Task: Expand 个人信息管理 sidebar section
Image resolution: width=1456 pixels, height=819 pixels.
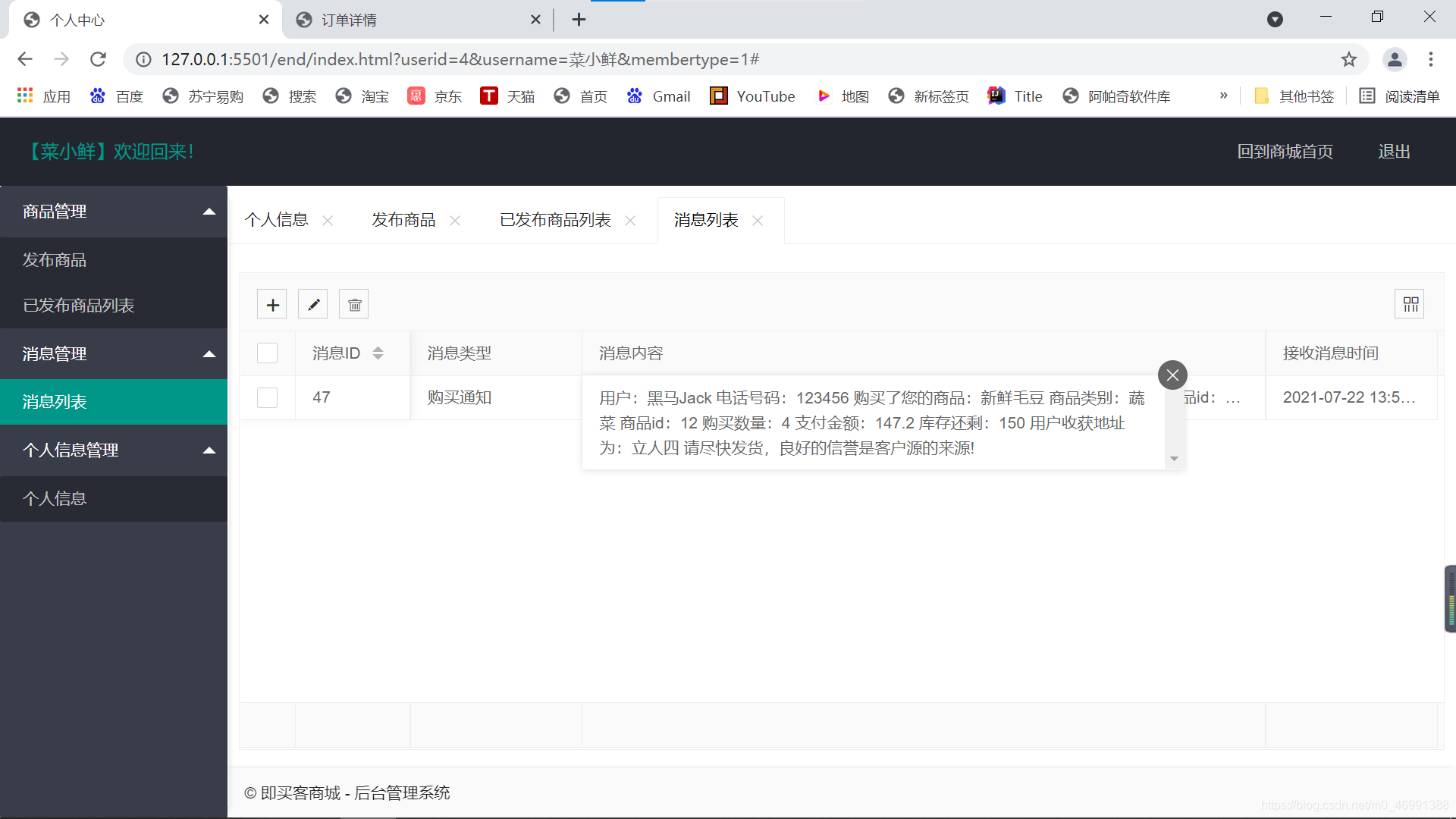Action: tap(113, 449)
